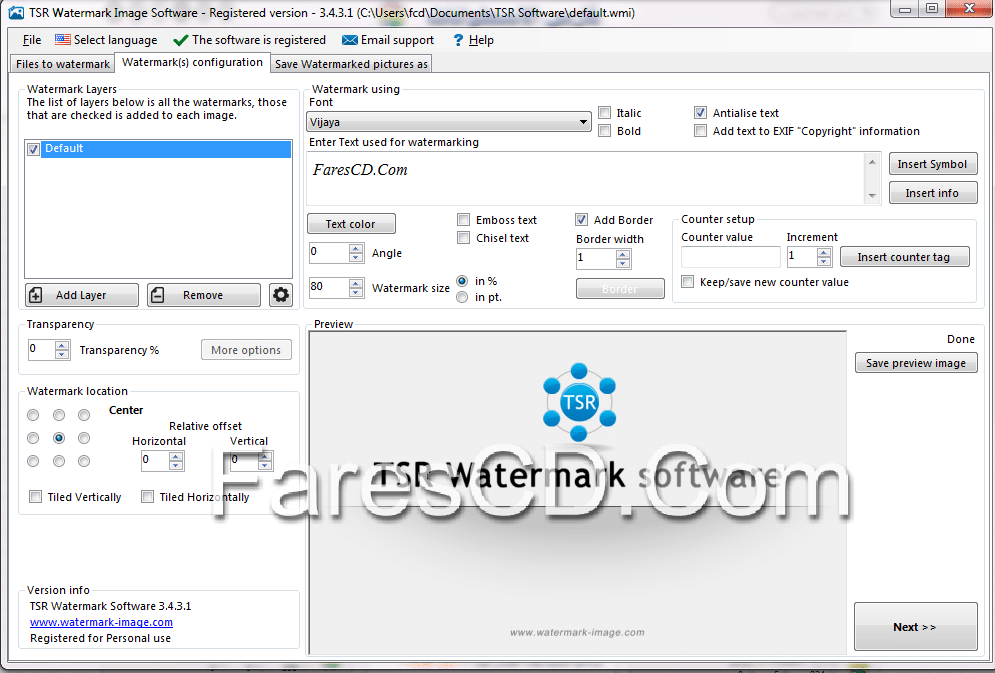This screenshot has height=673, width=995.
Task: Increase counter Increment with up arrow
Action: [824, 252]
